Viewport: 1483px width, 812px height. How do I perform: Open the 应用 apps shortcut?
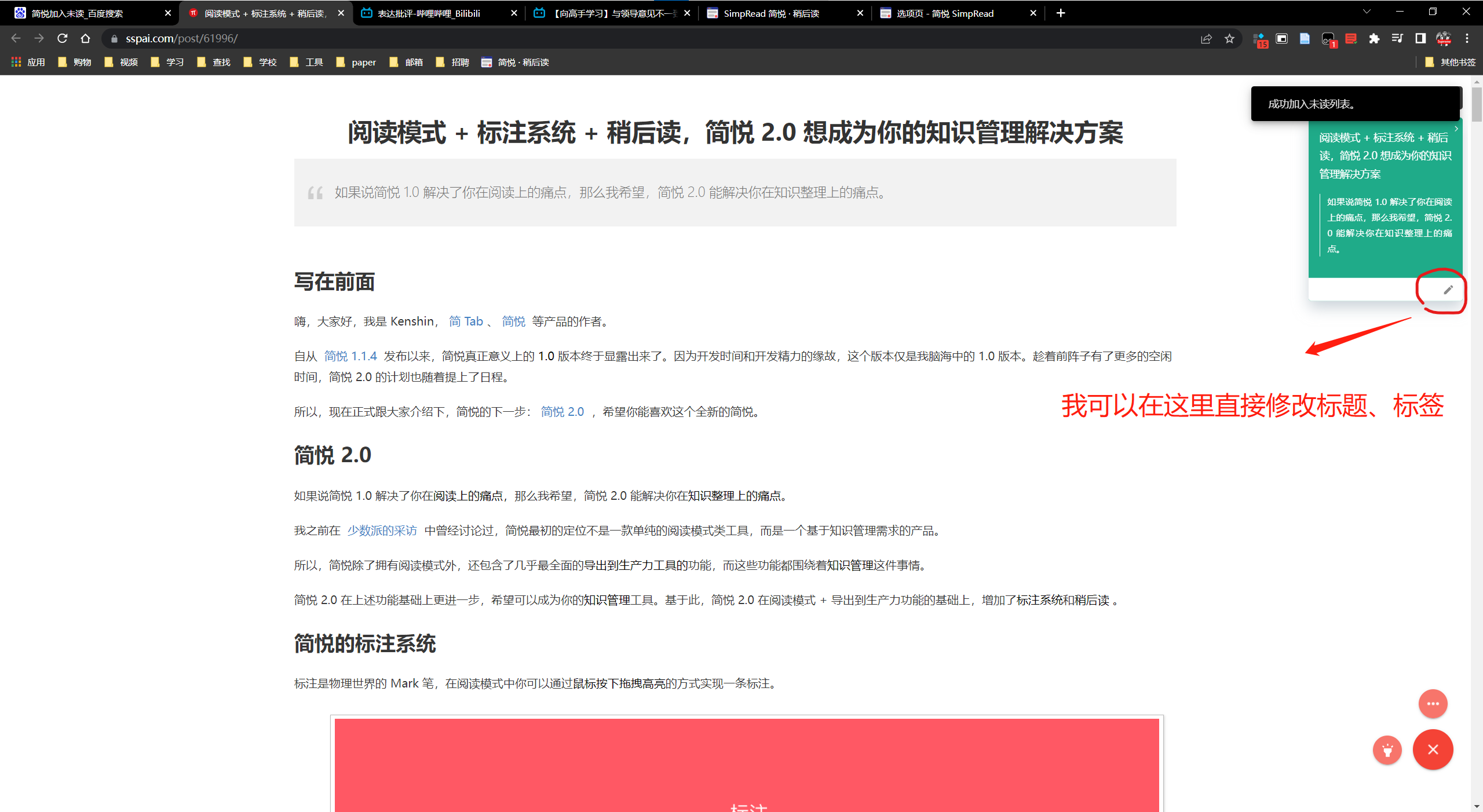pos(28,63)
